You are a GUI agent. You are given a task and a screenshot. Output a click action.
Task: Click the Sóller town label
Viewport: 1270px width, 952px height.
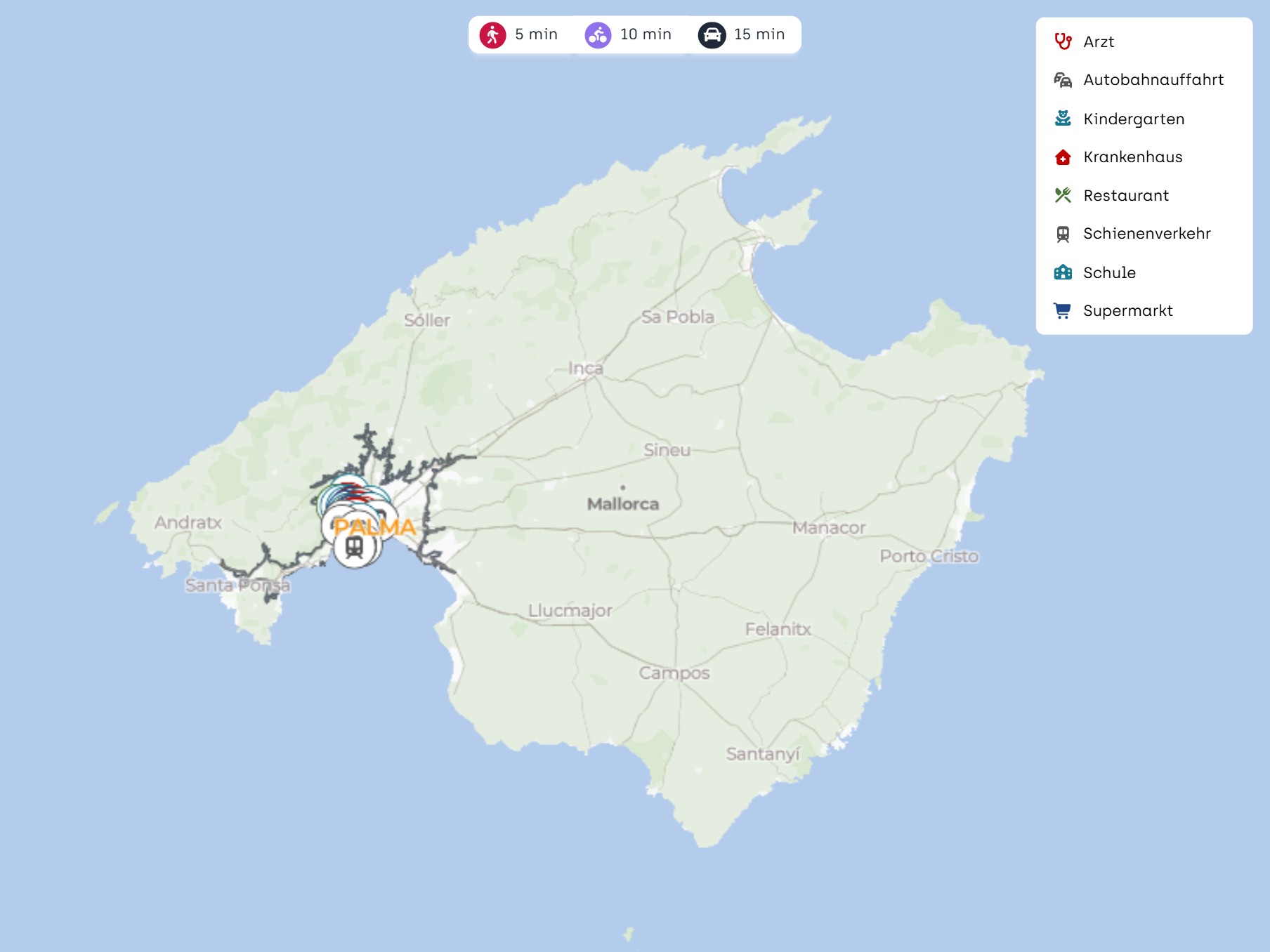[426, 320]
